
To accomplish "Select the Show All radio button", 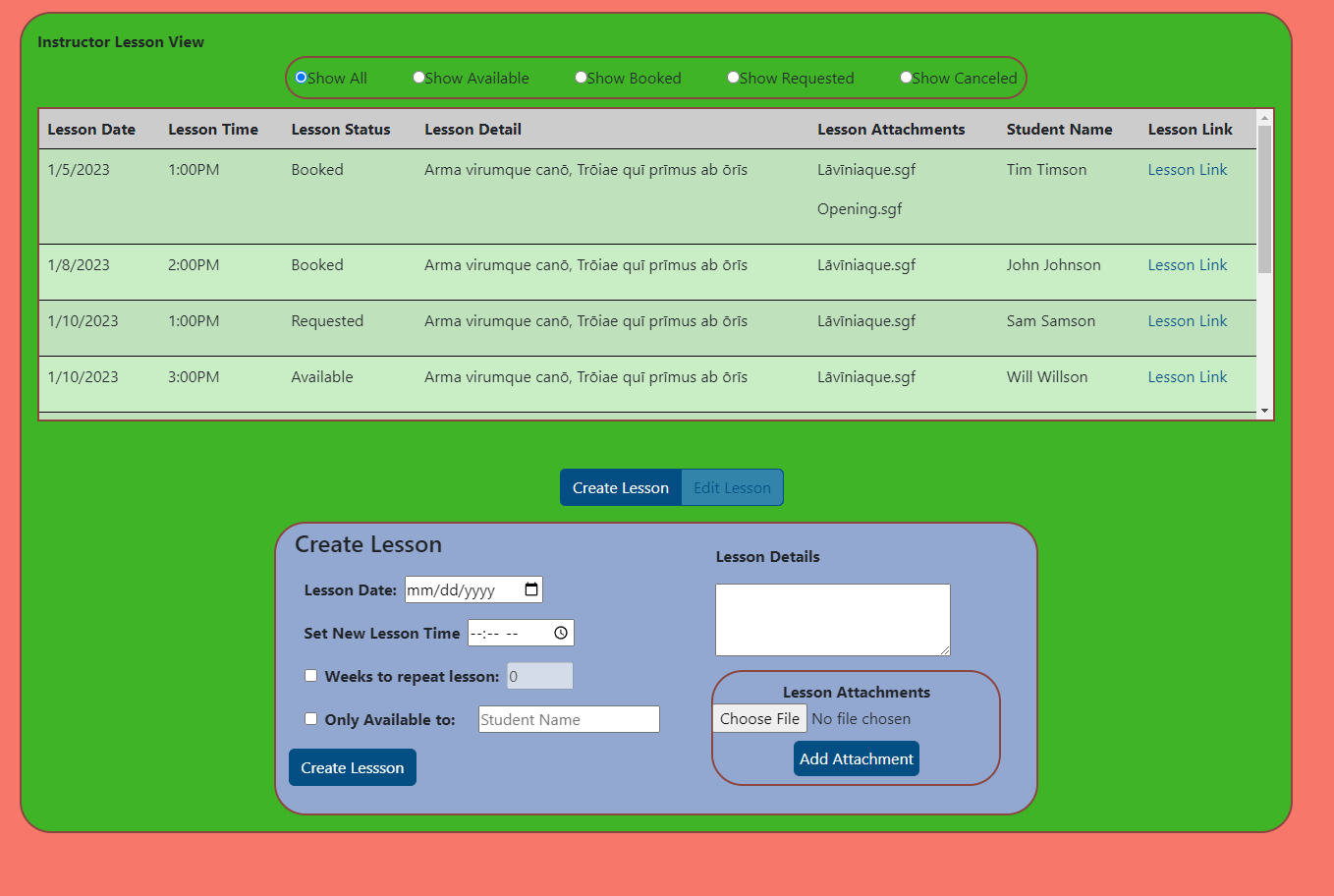I will (302, 78).
